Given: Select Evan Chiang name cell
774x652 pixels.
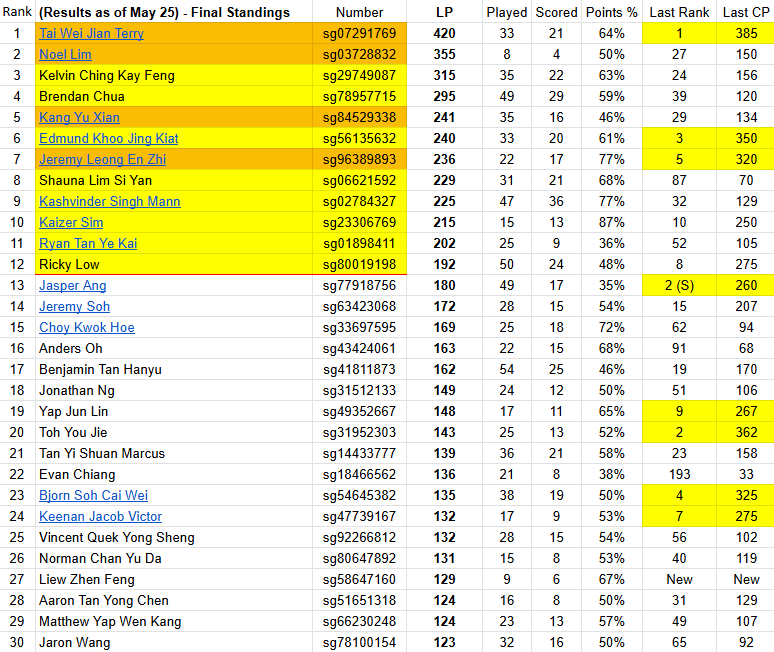Looking at the screenshot, I should coord(174,474).
